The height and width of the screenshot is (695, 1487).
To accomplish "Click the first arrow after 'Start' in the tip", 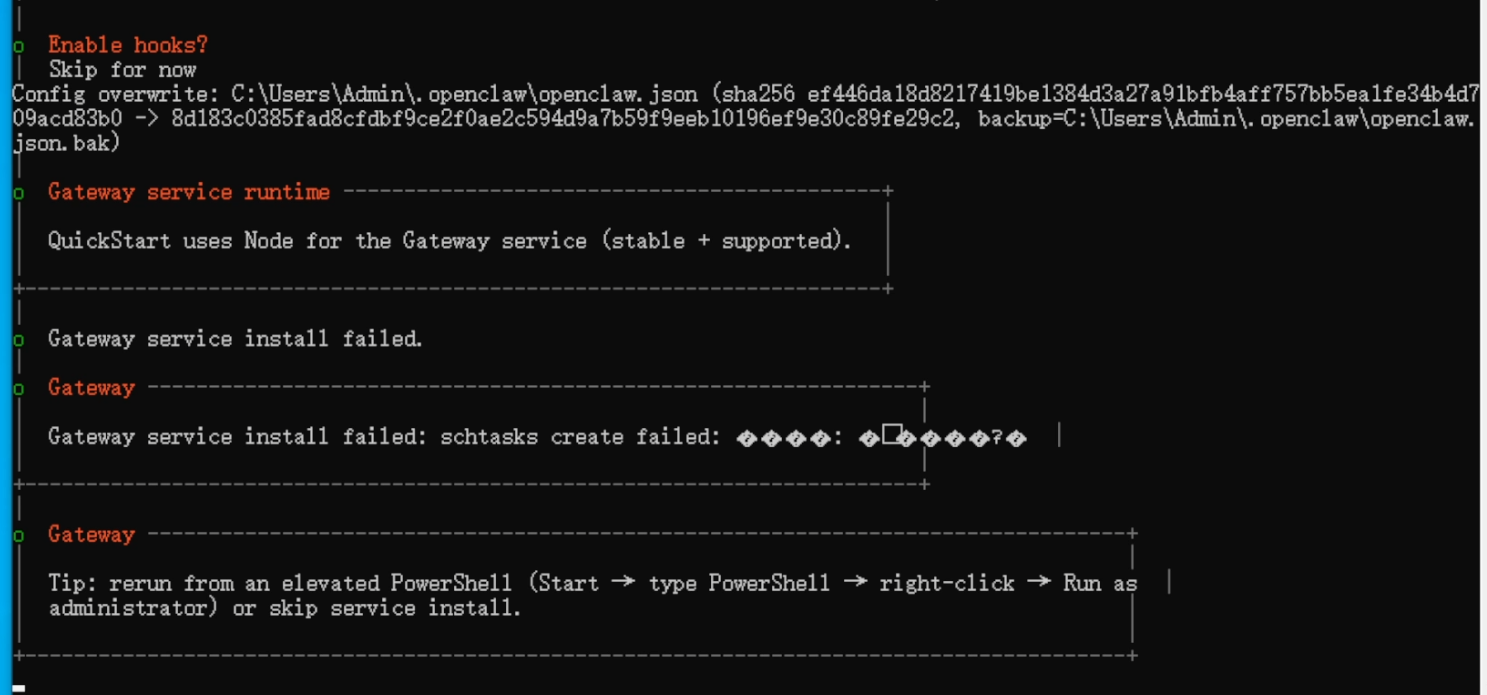I will pyautogui.click(x=623, y=582).
